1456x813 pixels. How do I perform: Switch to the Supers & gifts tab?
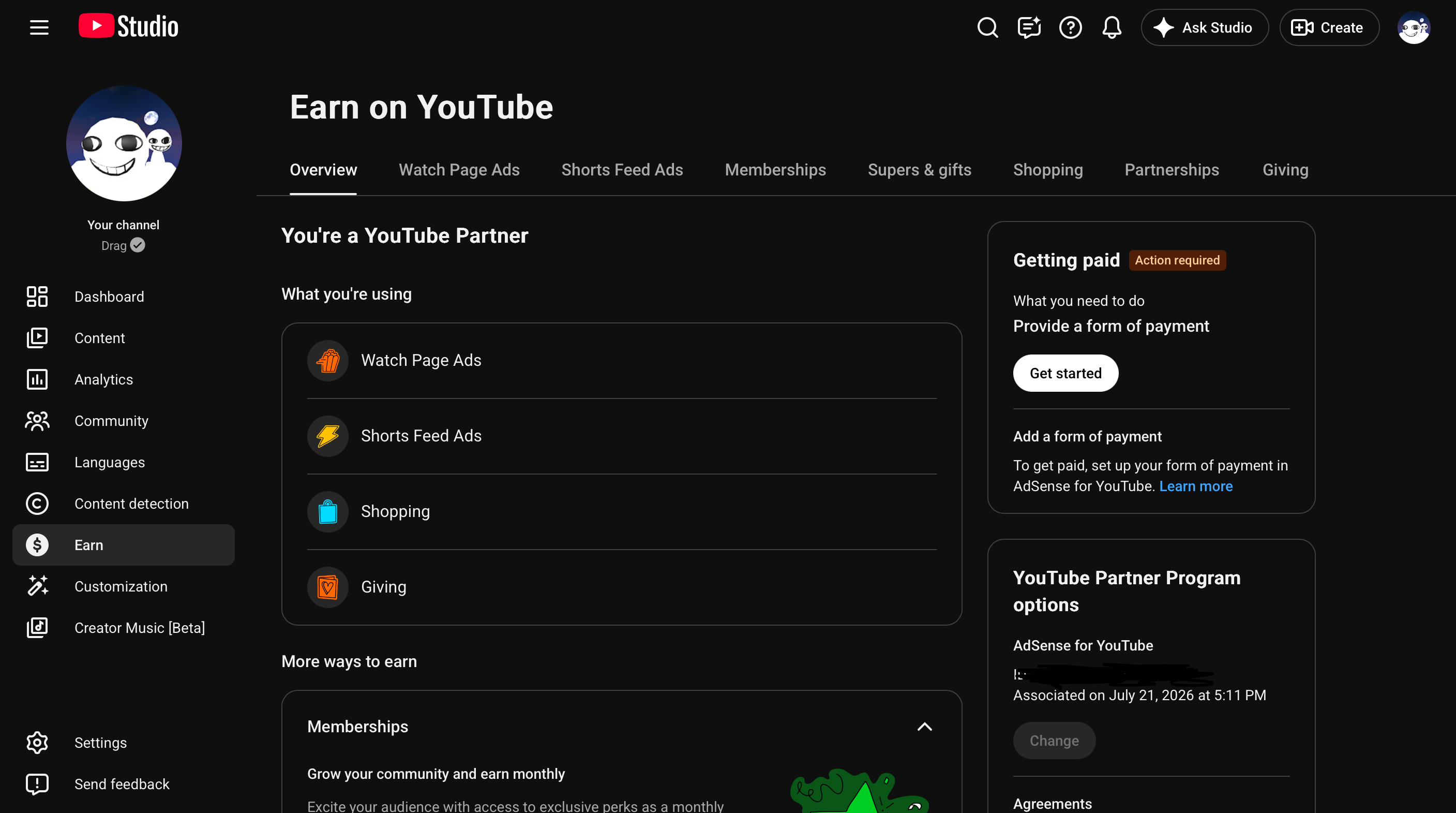tap(919, 170)
